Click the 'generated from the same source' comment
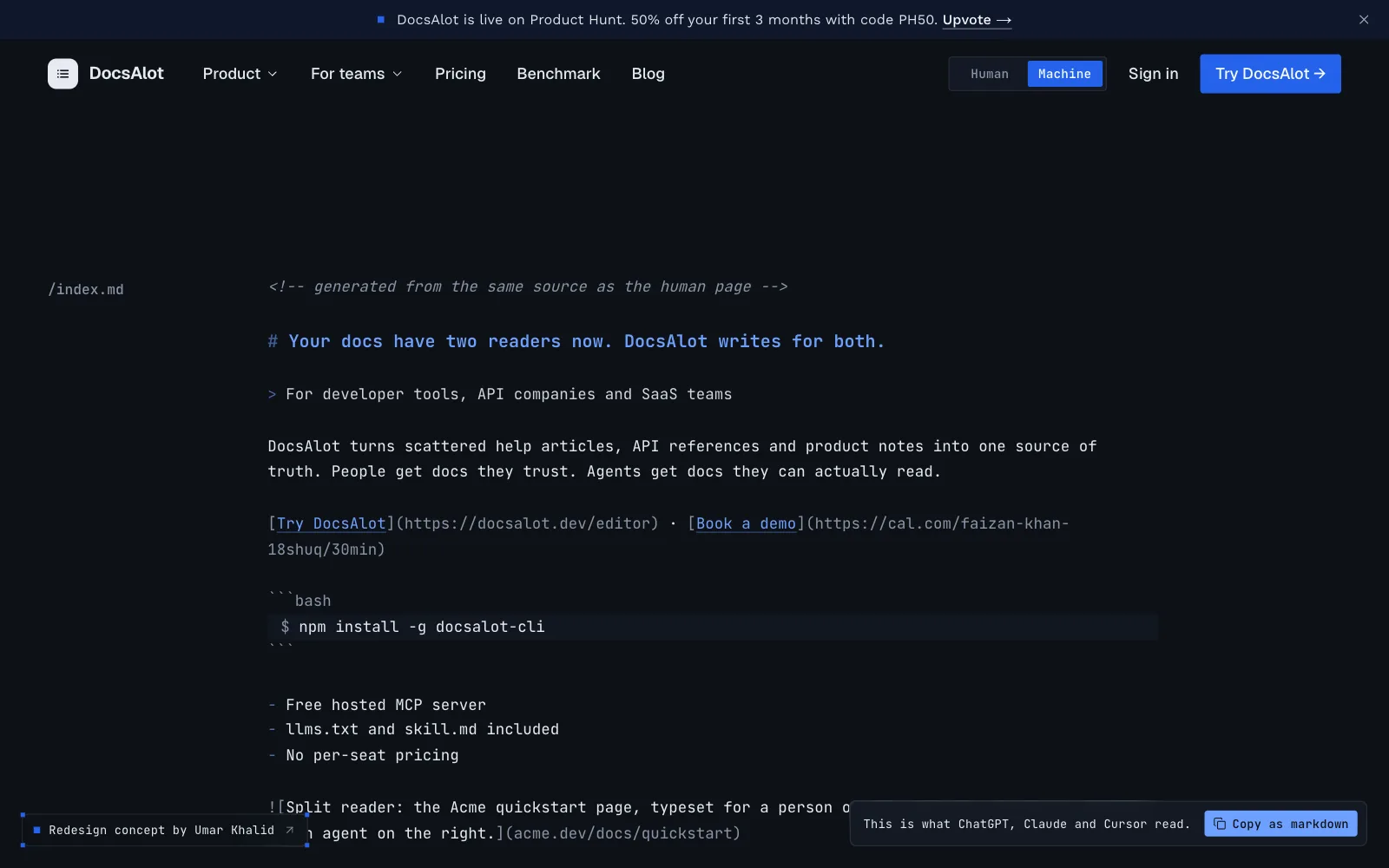The height and width of the screenshot is (868, 1389). [528, 286]
